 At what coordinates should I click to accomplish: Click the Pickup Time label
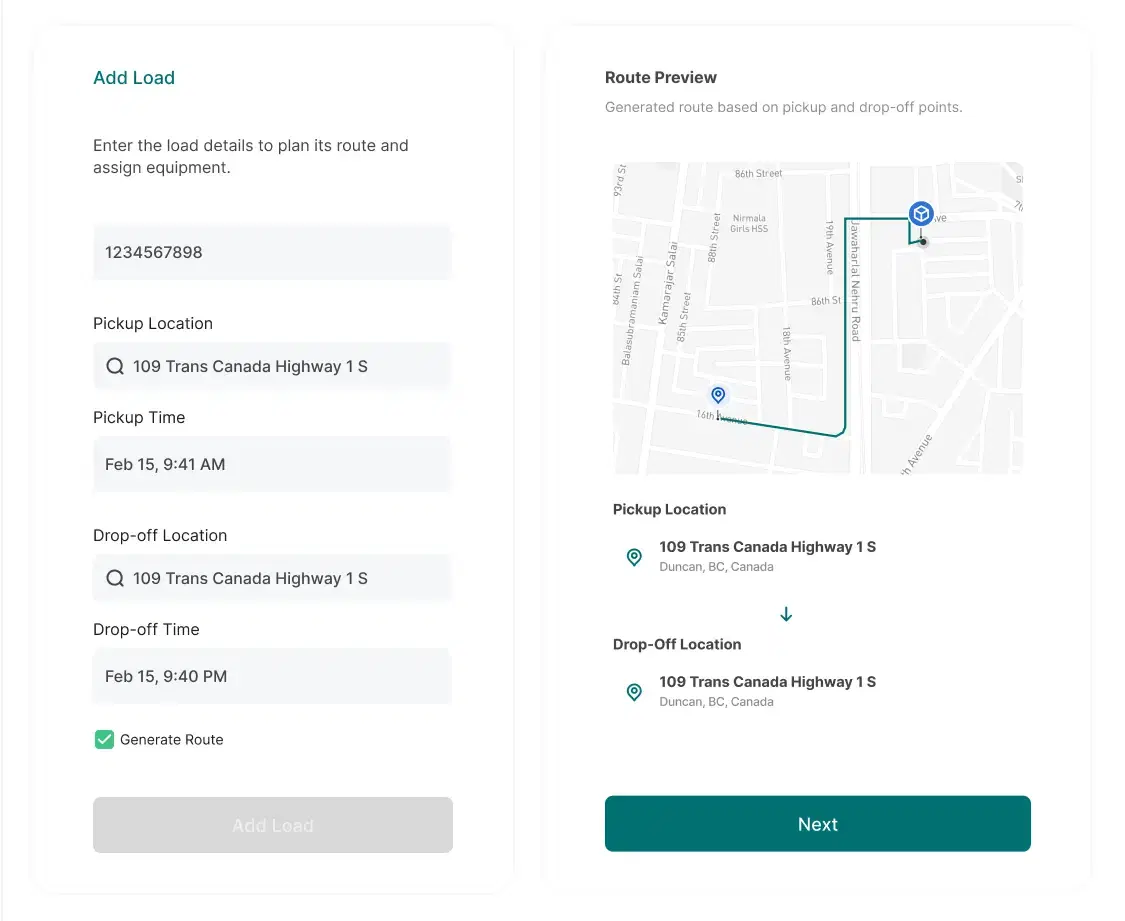[139, 417]
